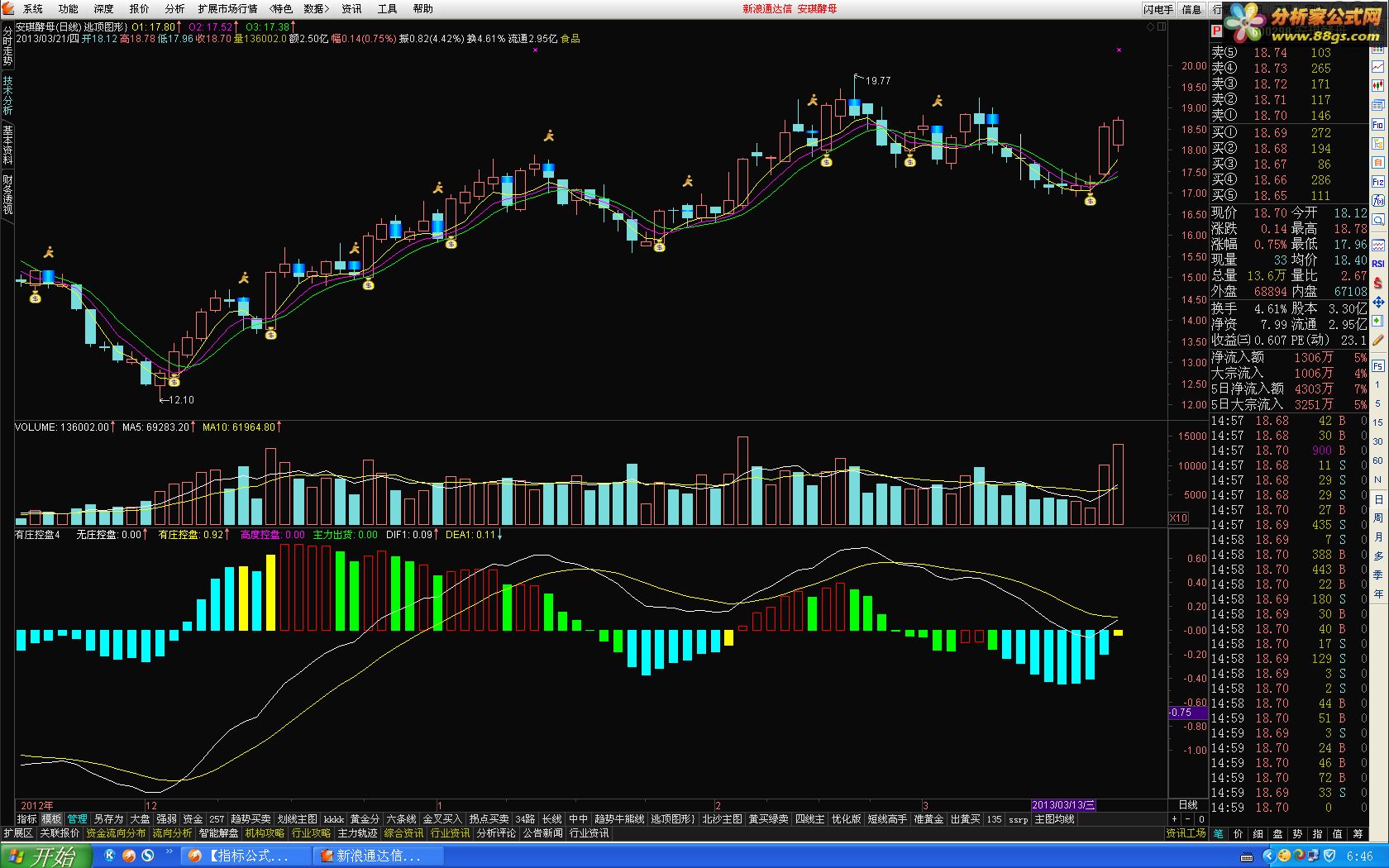Switch to the 趋势买卖 indicator tab
Image resolution: width=1389 pixels, height=868 pixels.
point(251,819)
